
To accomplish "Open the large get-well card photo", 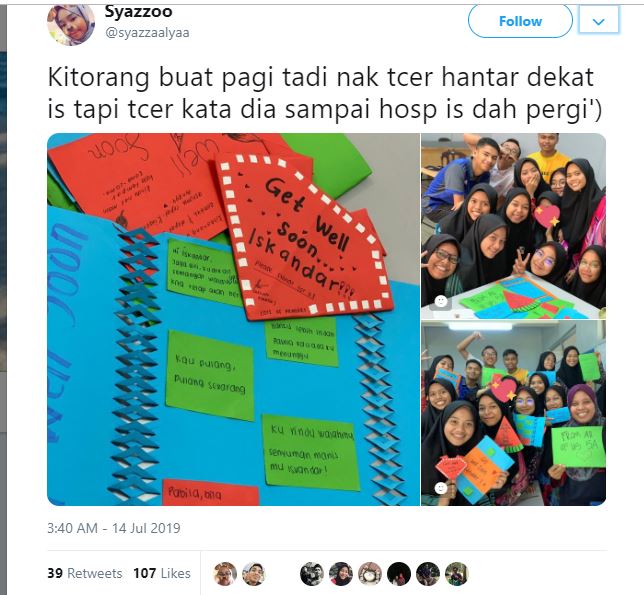I will pos(233,319).
